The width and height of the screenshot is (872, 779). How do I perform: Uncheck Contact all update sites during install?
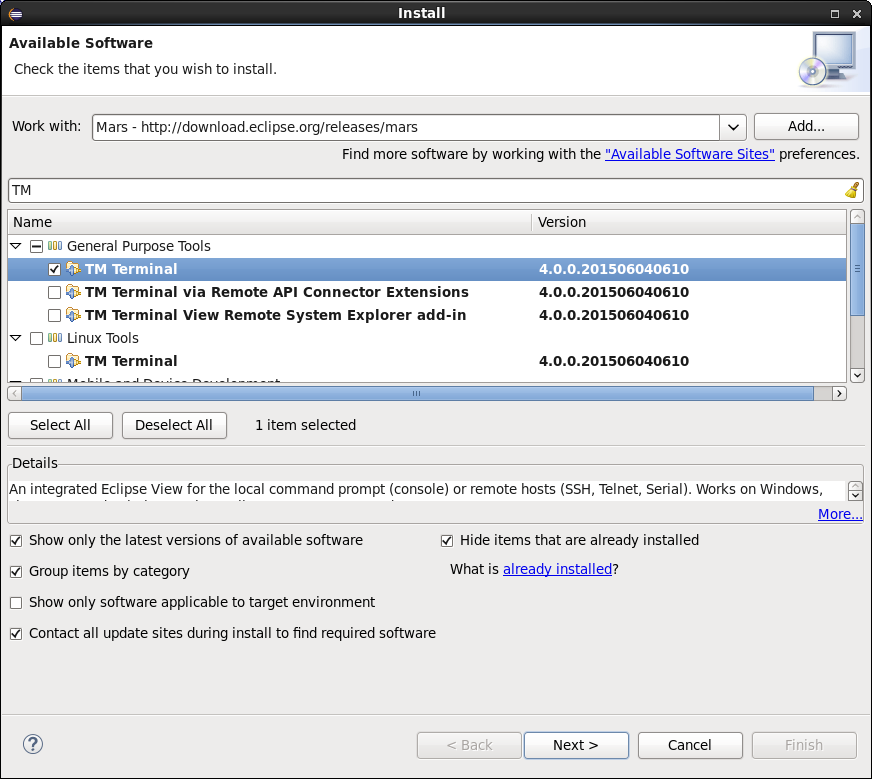(16, 633)
